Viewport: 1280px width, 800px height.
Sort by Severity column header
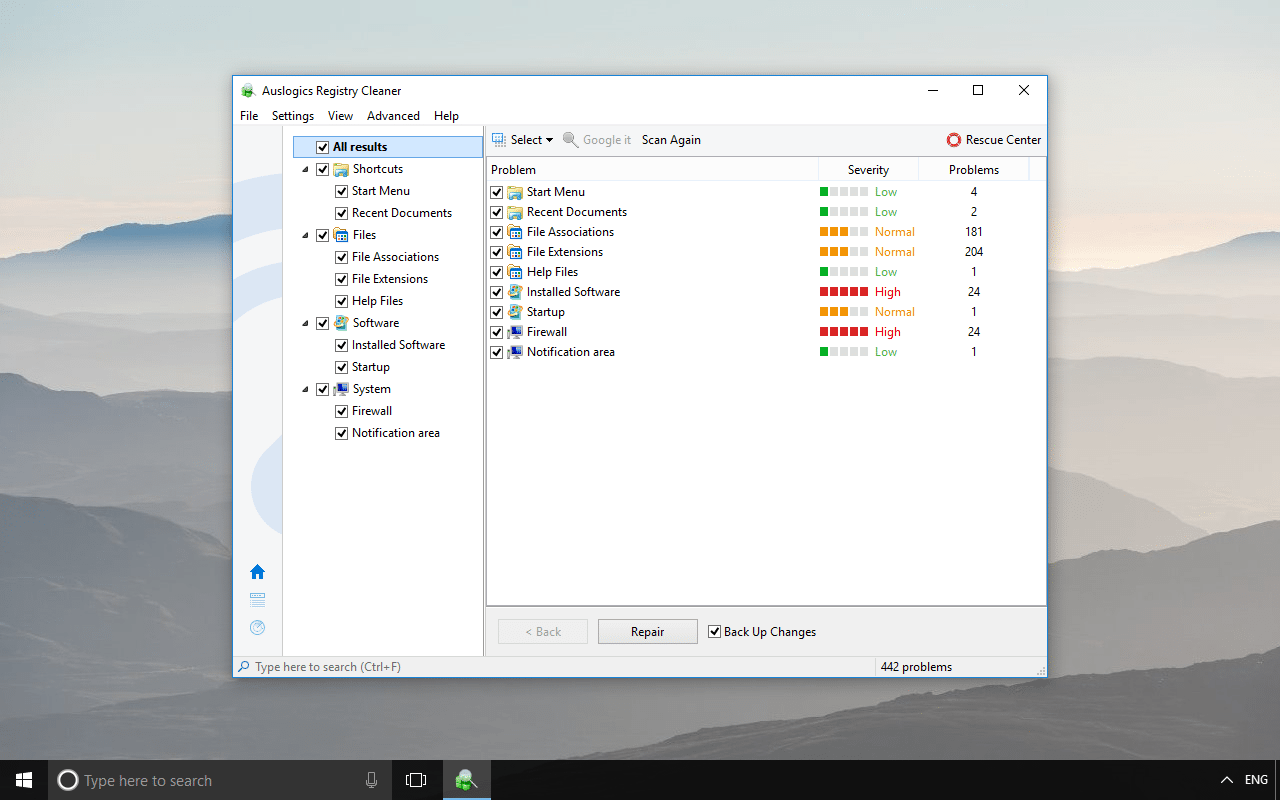click(868, 170)
